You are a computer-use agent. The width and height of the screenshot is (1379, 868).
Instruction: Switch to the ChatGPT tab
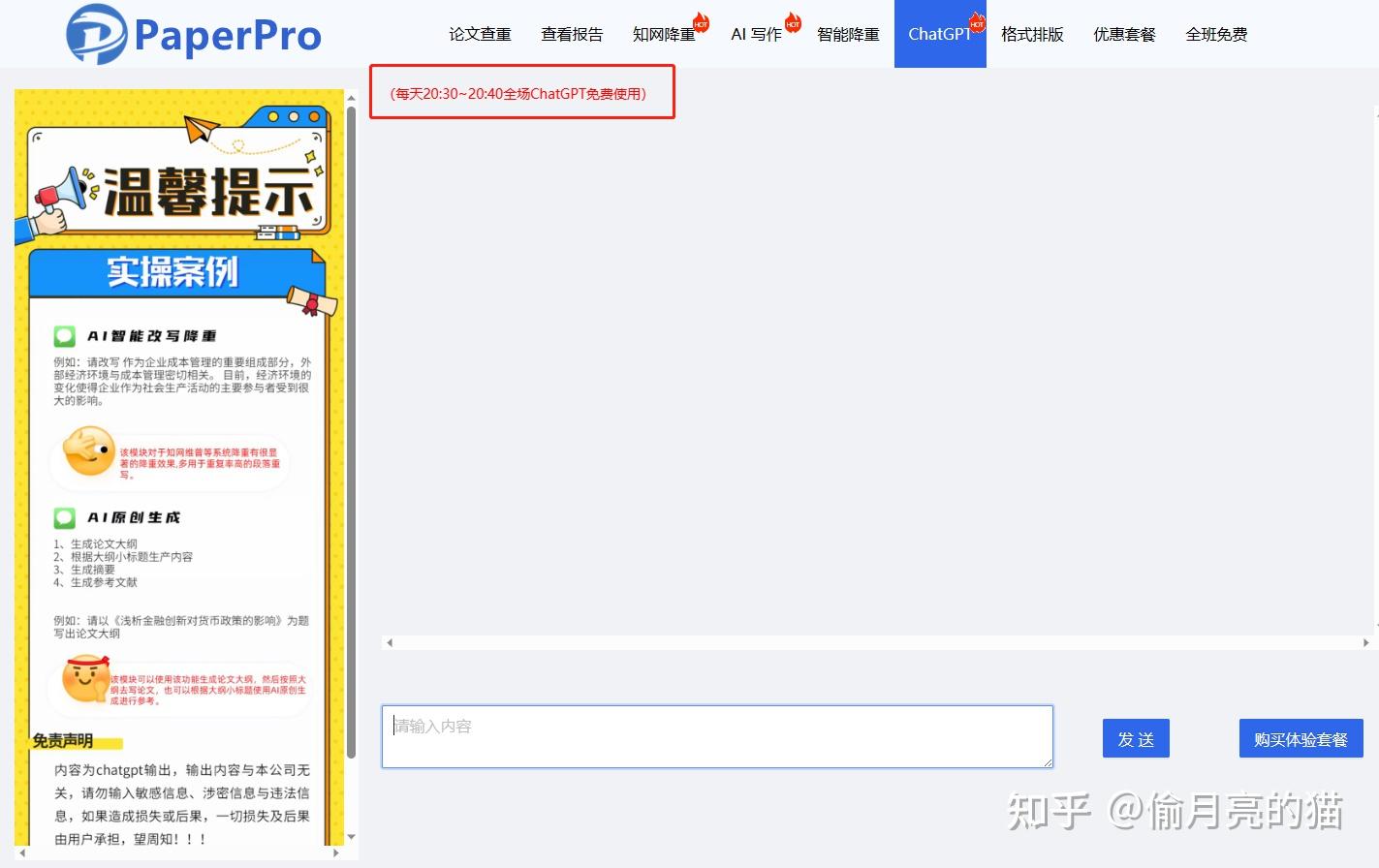[940, 34]
